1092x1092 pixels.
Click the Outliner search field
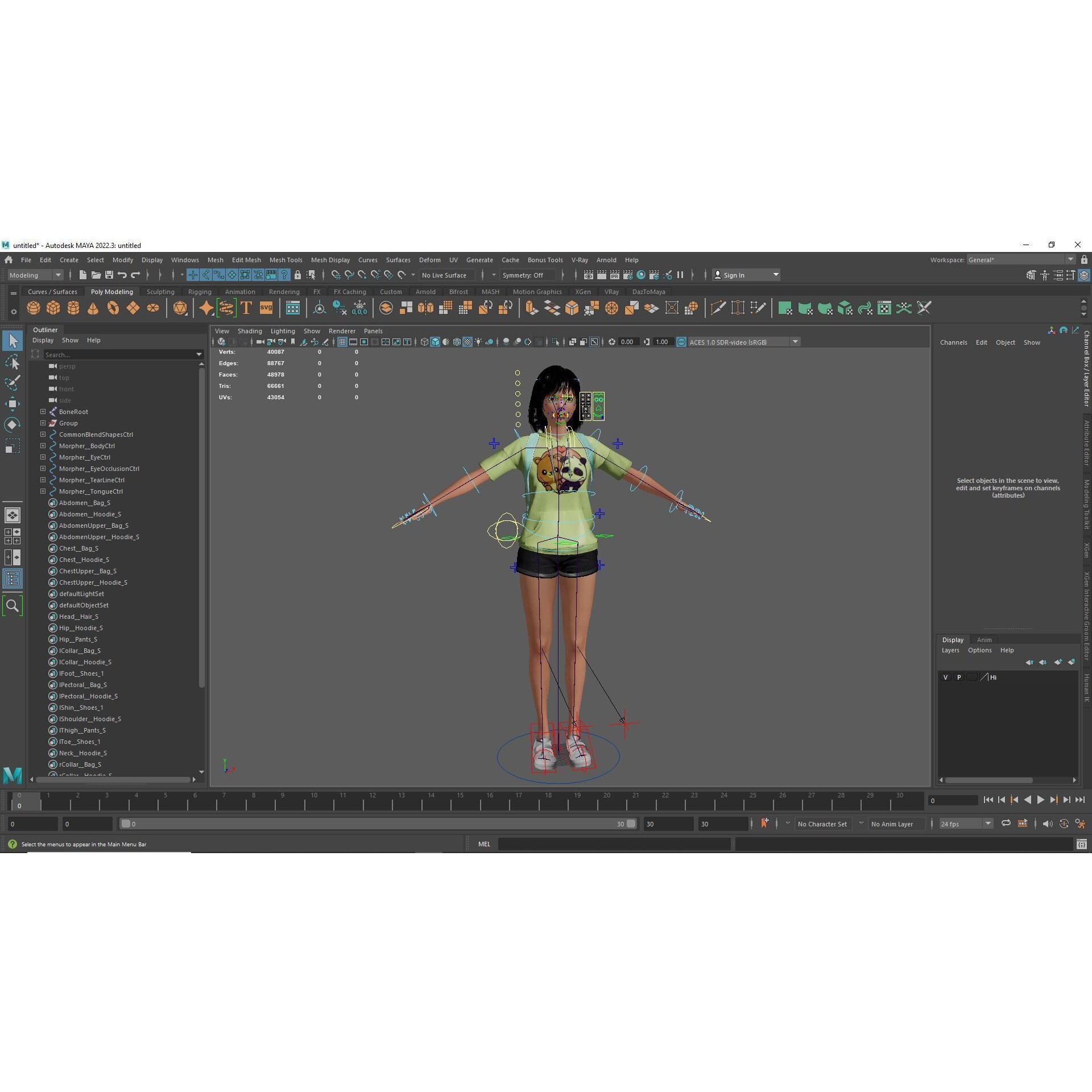pyautogui.click(x=123, y=354)
